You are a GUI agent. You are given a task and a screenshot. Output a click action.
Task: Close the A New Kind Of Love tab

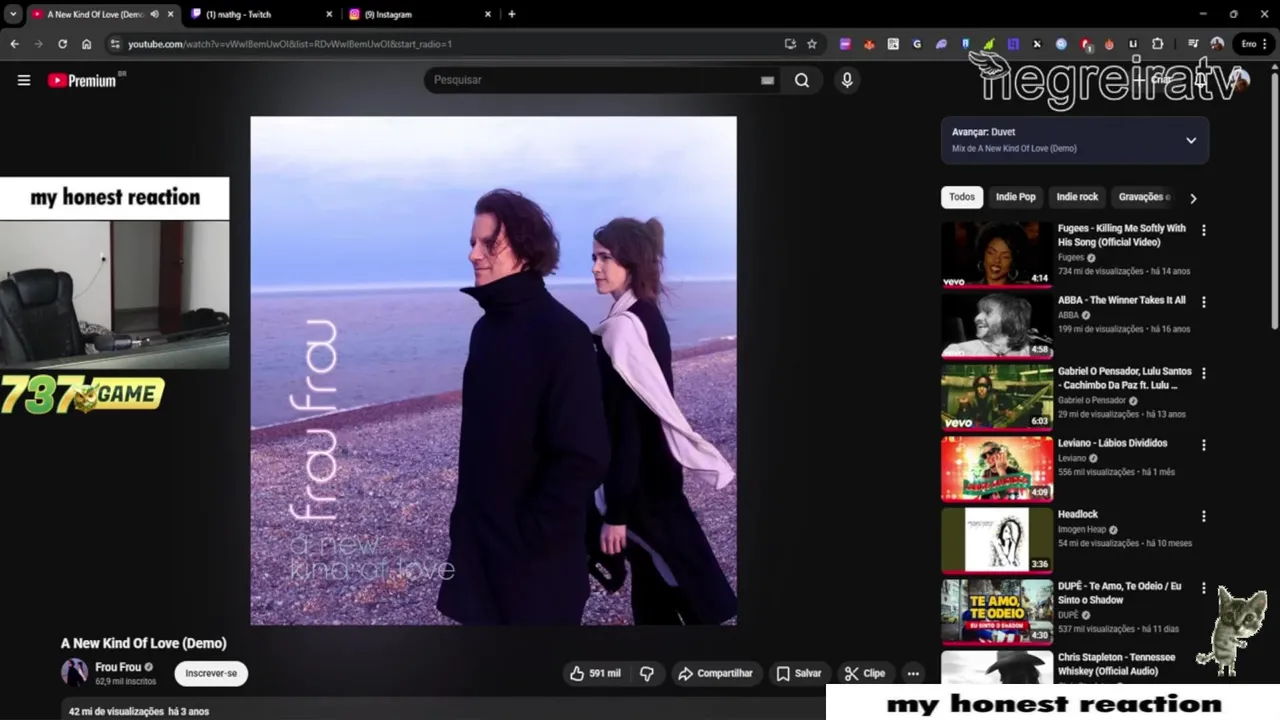coord(171,14)
